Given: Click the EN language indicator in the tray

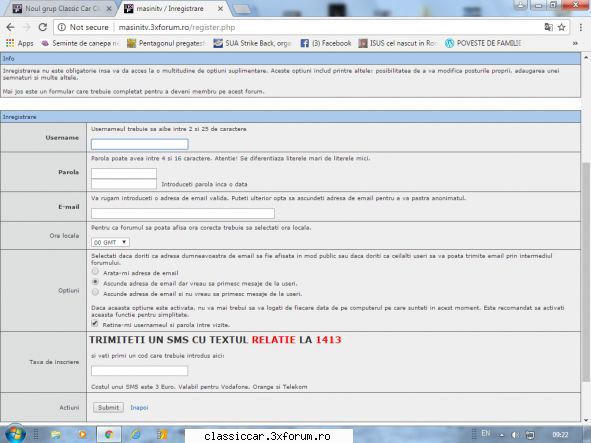Looking at the screenshot, I should pos(486,434).
